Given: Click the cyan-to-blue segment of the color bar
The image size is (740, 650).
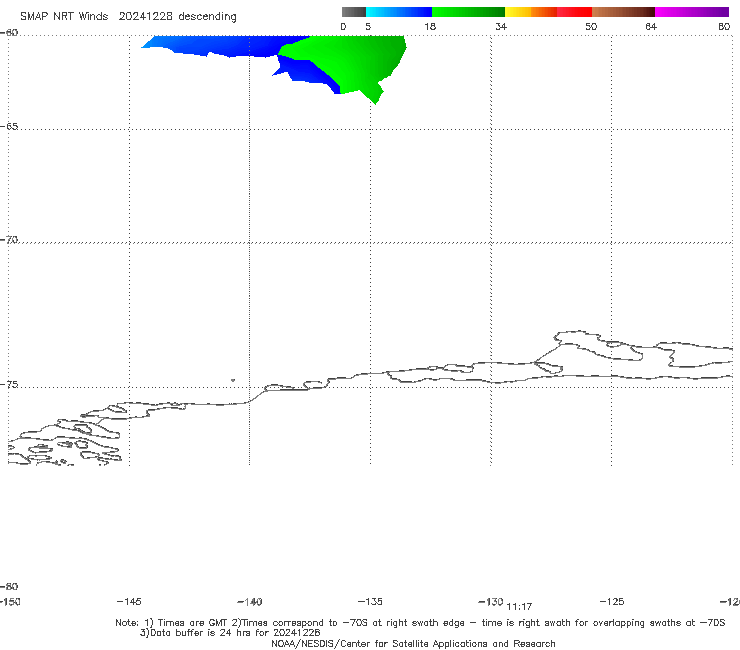Looking at the screenshot, I should (x=399, y=12).
